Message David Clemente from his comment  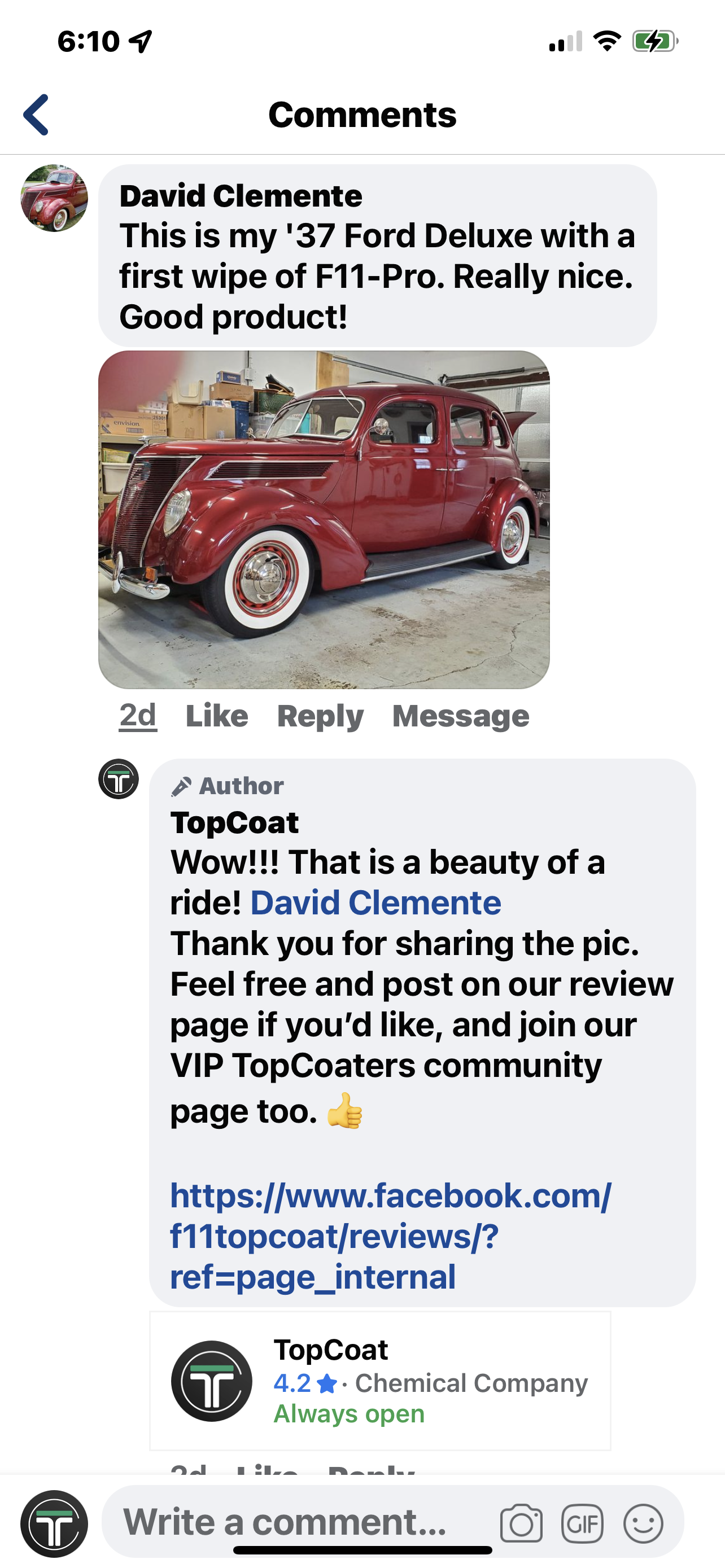(x=461, y=716)
